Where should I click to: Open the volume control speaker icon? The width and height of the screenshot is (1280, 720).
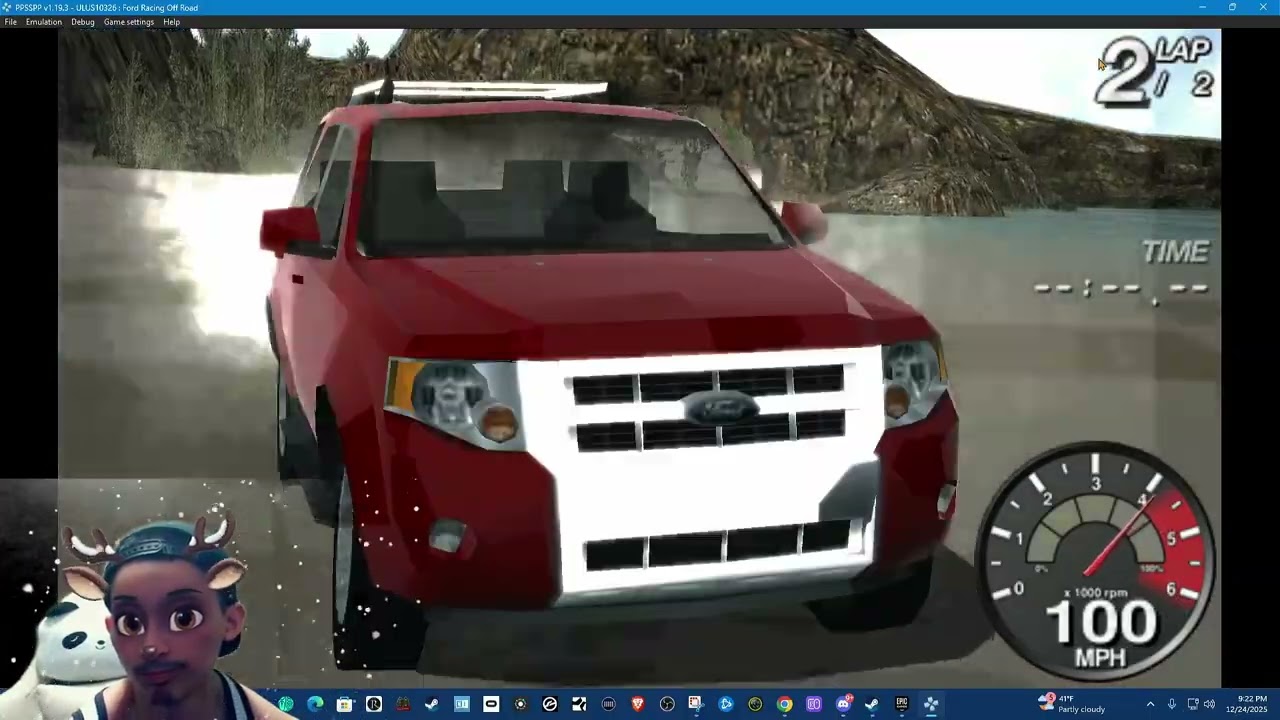pyautogui.click(x=1209, y=704)
